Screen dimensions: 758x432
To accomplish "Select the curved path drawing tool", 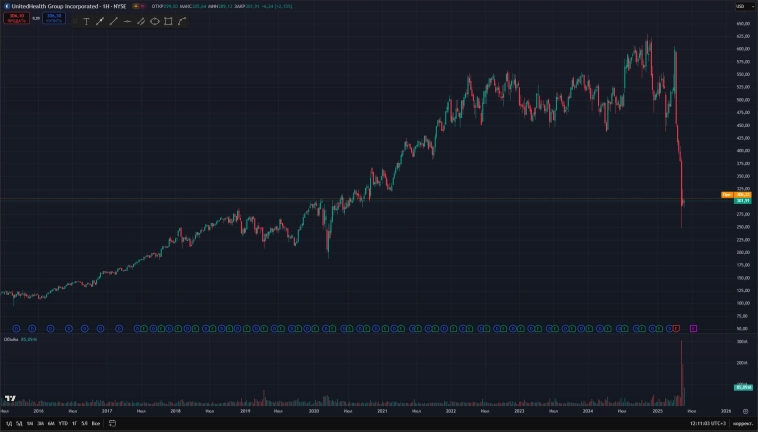I will pyautogui.click(x=182, y=21).
